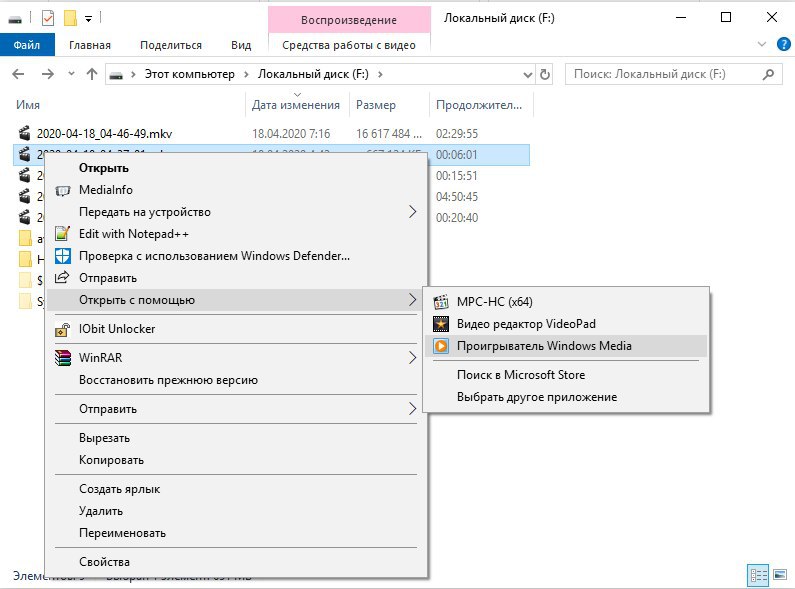This screenshot has height=589, width=795.
Task: Expand the address bar history dropdown
Action: click(528, 75)
